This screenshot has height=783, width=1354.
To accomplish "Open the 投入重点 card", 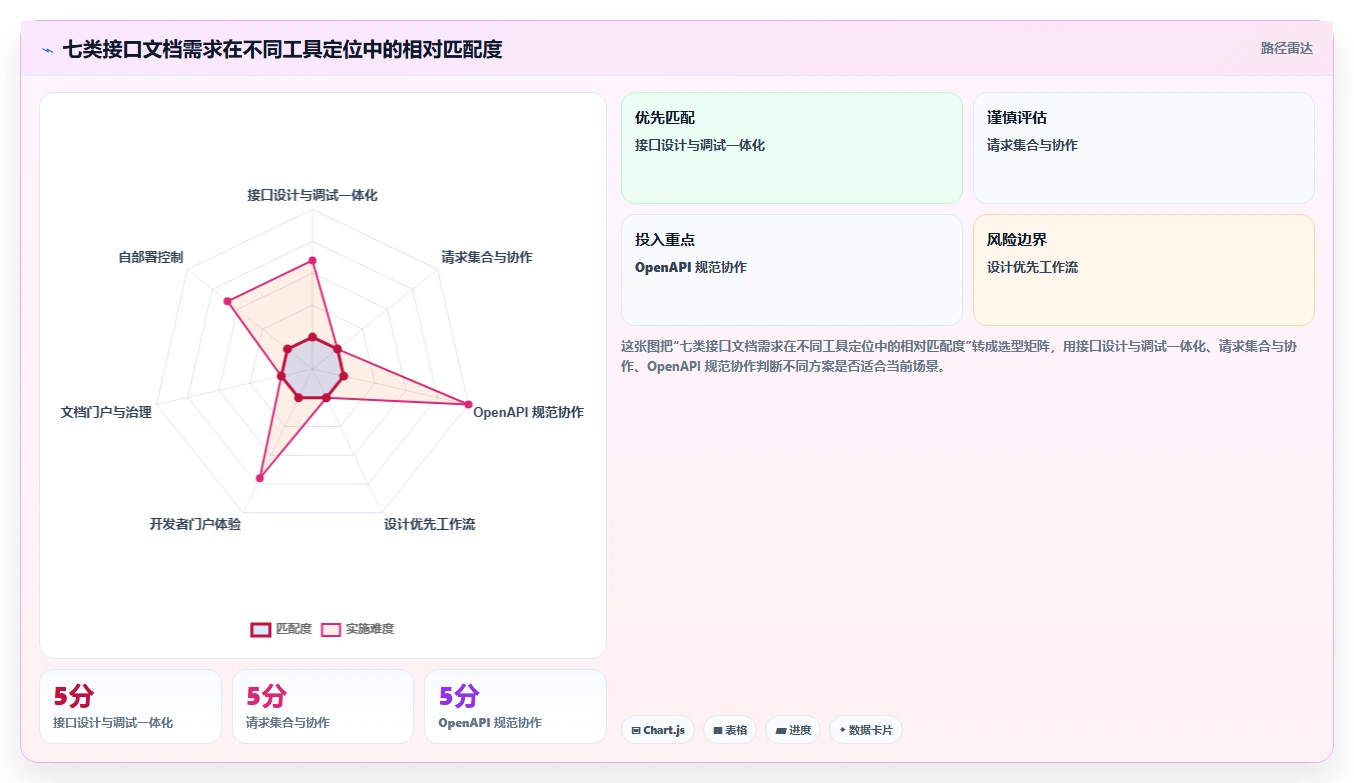I will 791,270.
